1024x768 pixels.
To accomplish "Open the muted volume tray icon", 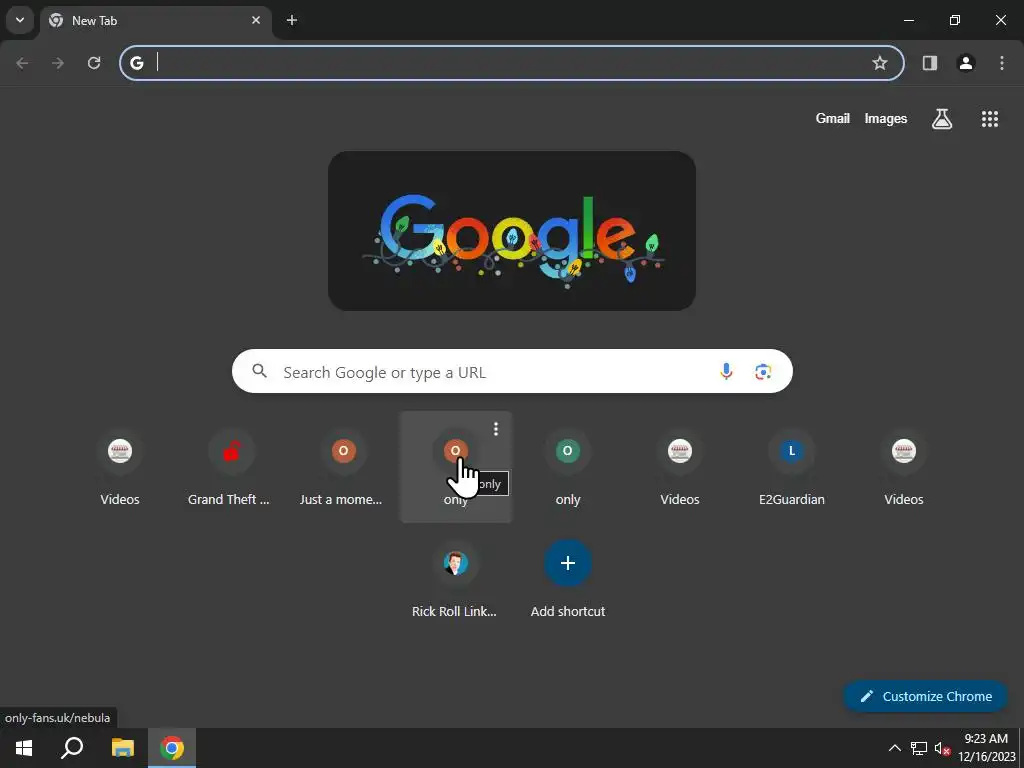I will coord(942,748).
